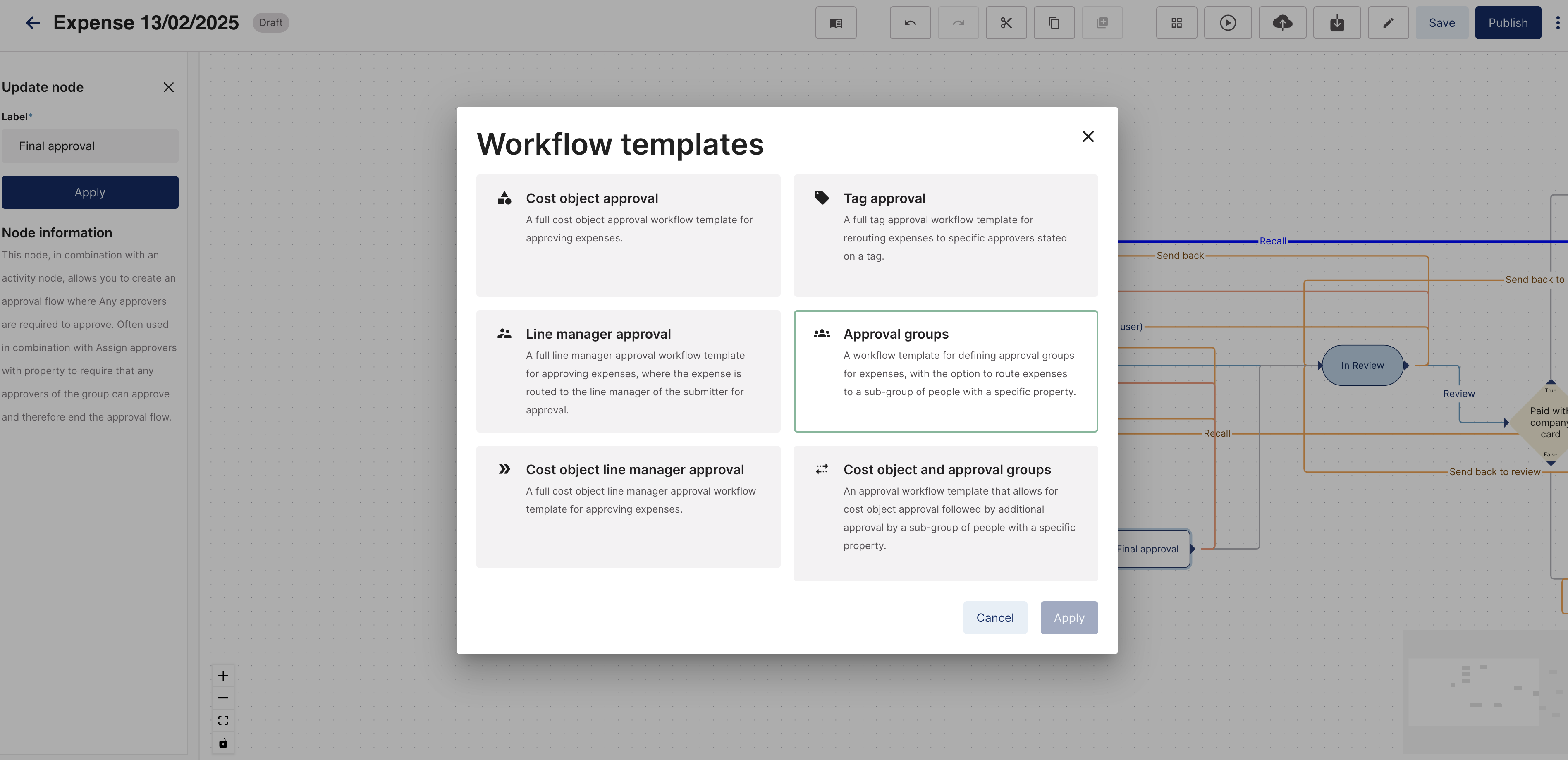This screenshot has height=760, width=1568.
Task: Click the Cost object approval shapes icon
Action: (504, 198)
